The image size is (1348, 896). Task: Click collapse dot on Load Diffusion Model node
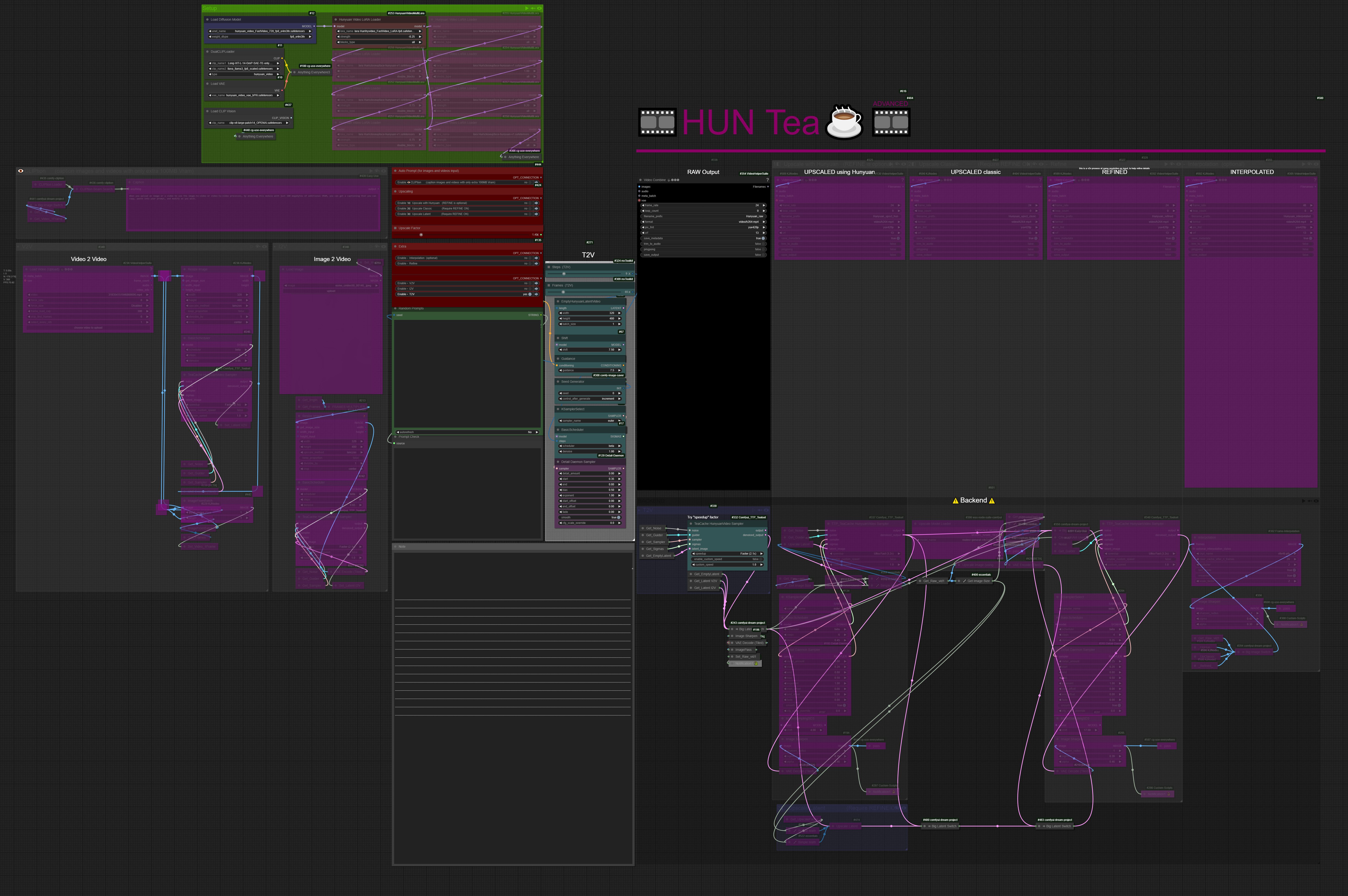pos(207,19)
